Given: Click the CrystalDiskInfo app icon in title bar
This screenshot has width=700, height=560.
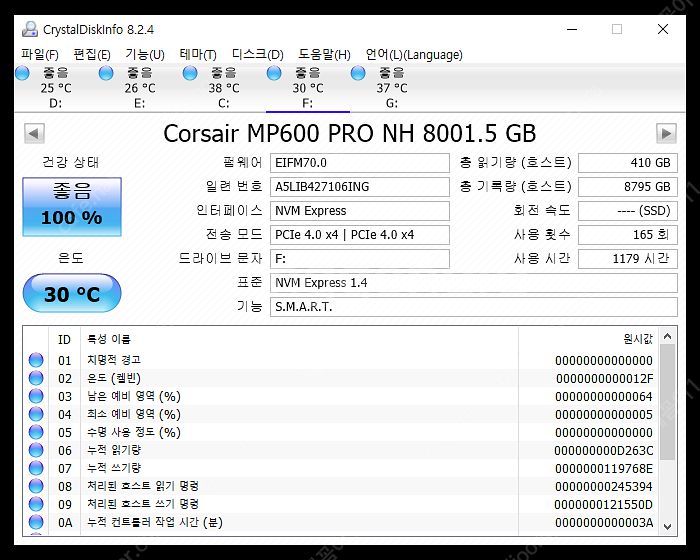Looking at the screenshot, I should 30,29.
